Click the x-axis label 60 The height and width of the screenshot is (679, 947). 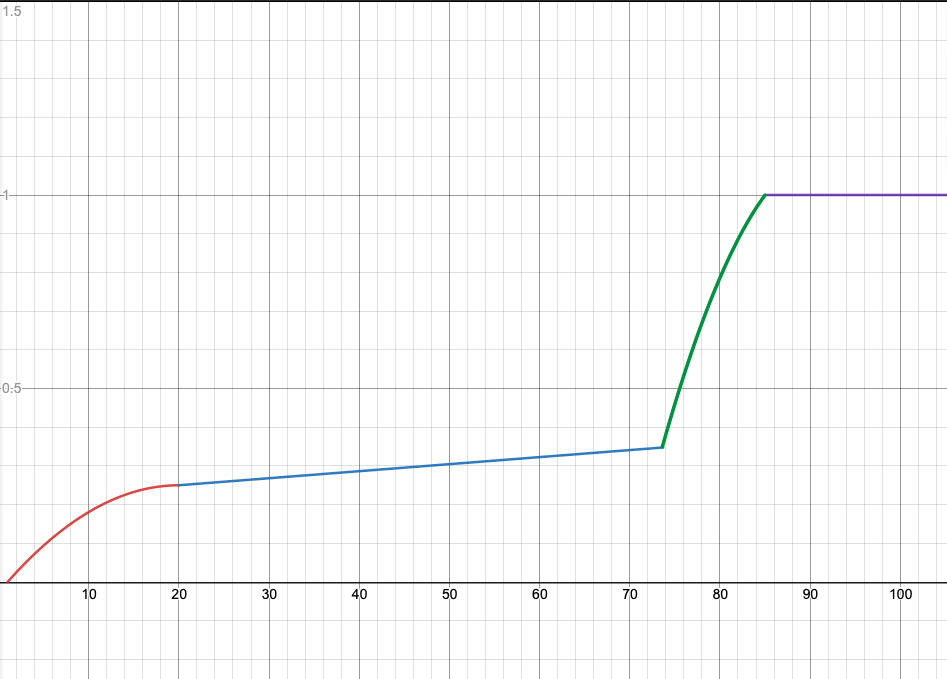pyautogui.click(x=539, y=595)
